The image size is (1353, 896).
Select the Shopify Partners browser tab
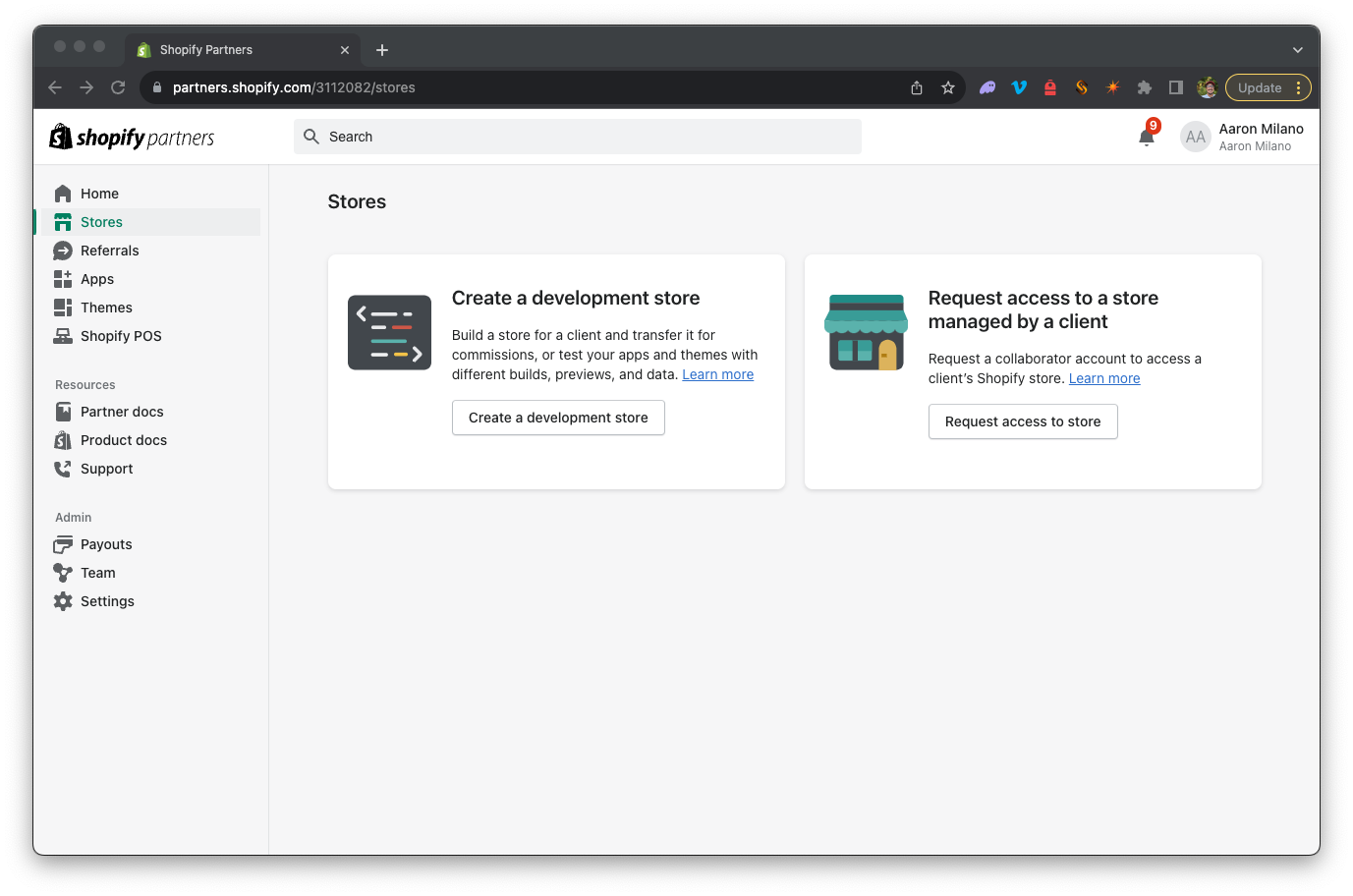tap(243, 50)
